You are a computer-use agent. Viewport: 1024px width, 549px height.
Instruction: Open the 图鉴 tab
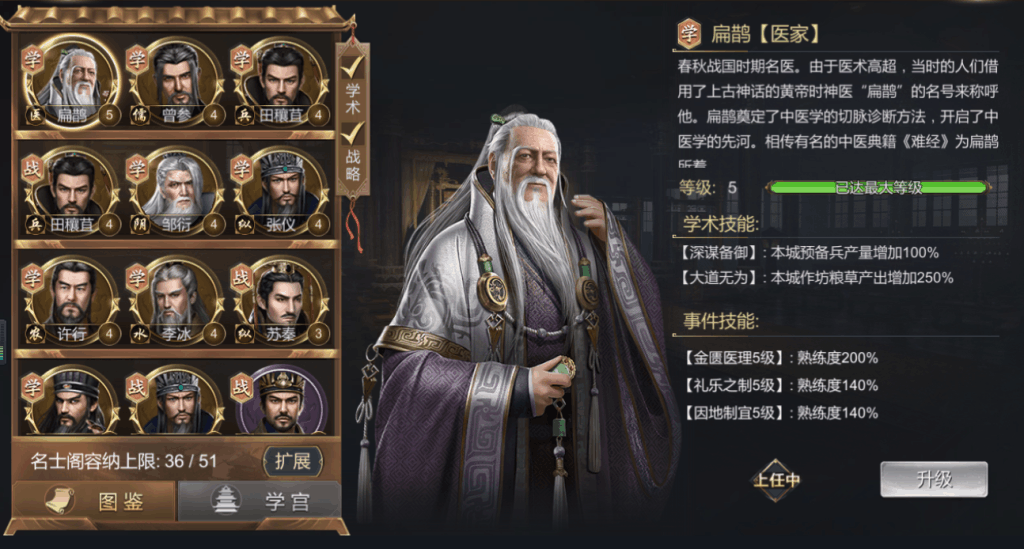tap(95, 501)
